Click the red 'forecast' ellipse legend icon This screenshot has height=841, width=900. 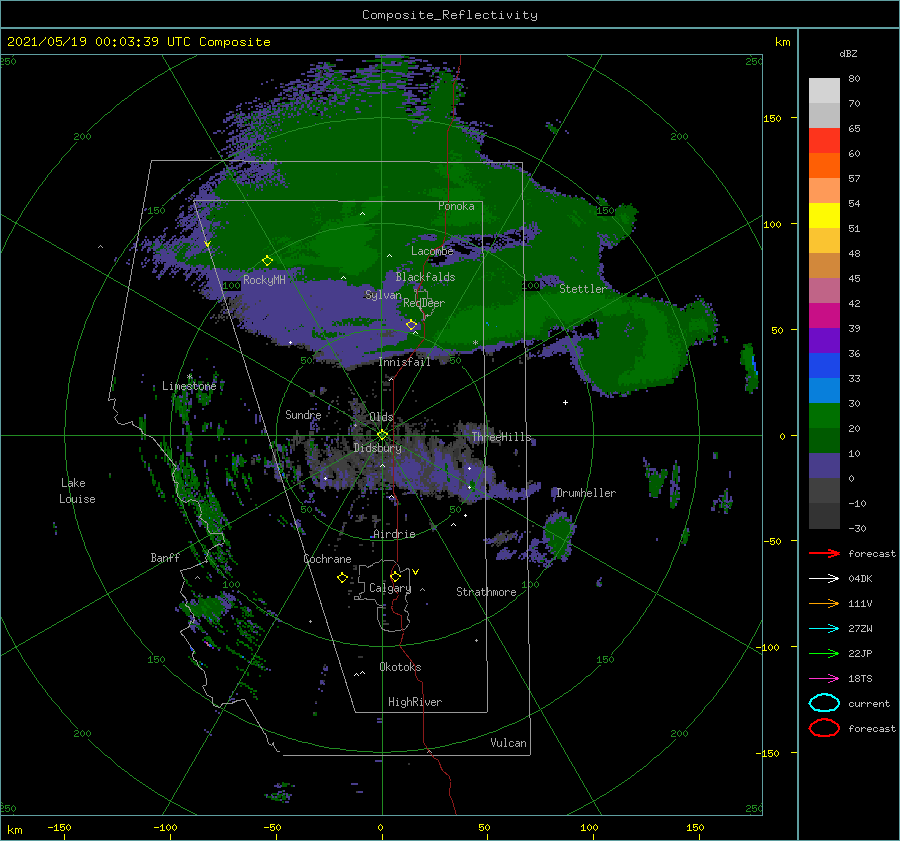[x=824, y=728]
